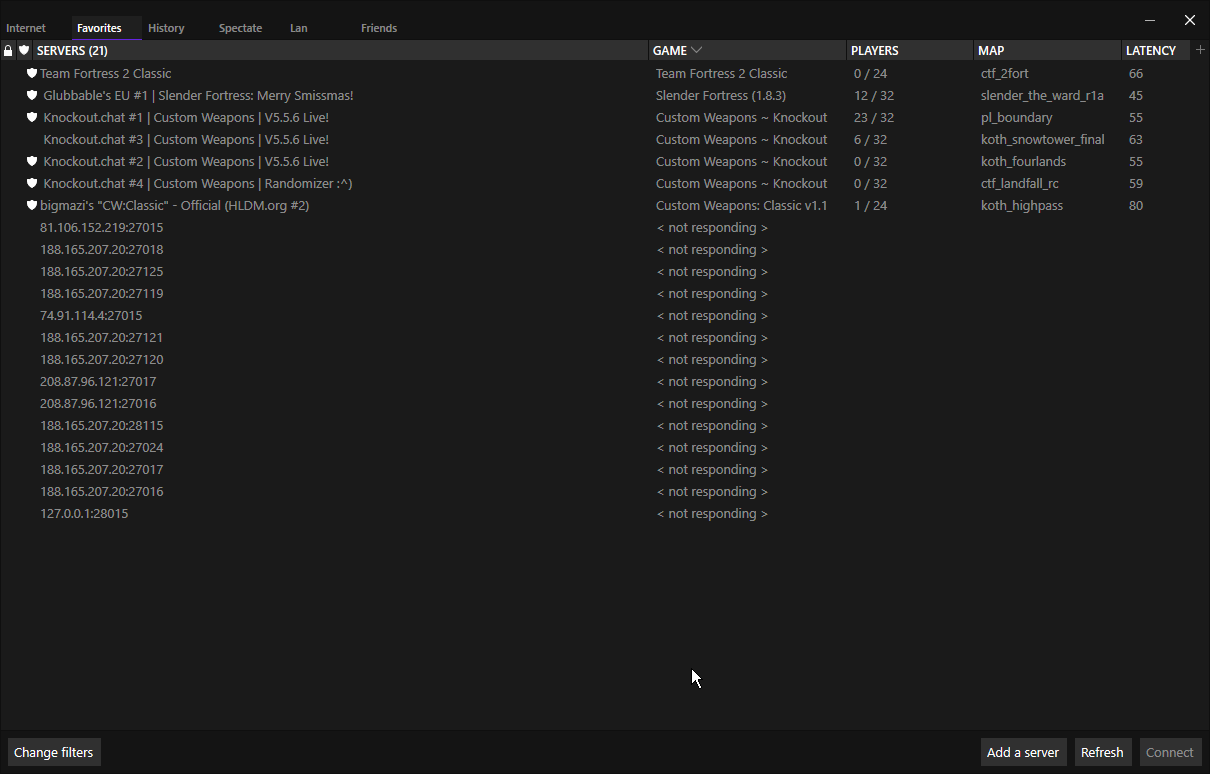Open the Lan tab
This screenshot has width=1210, height=774.
pyautogui.click(x=298, y=28)
